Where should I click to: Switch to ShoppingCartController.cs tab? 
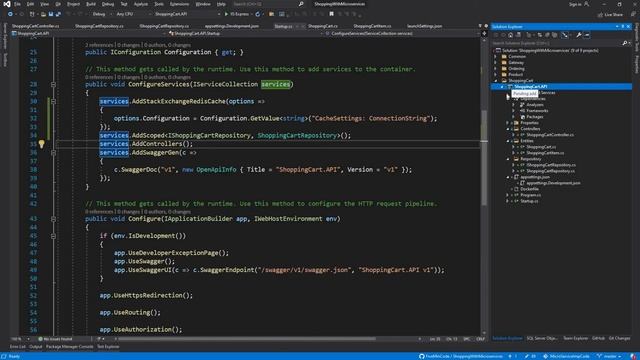[35, 26]
